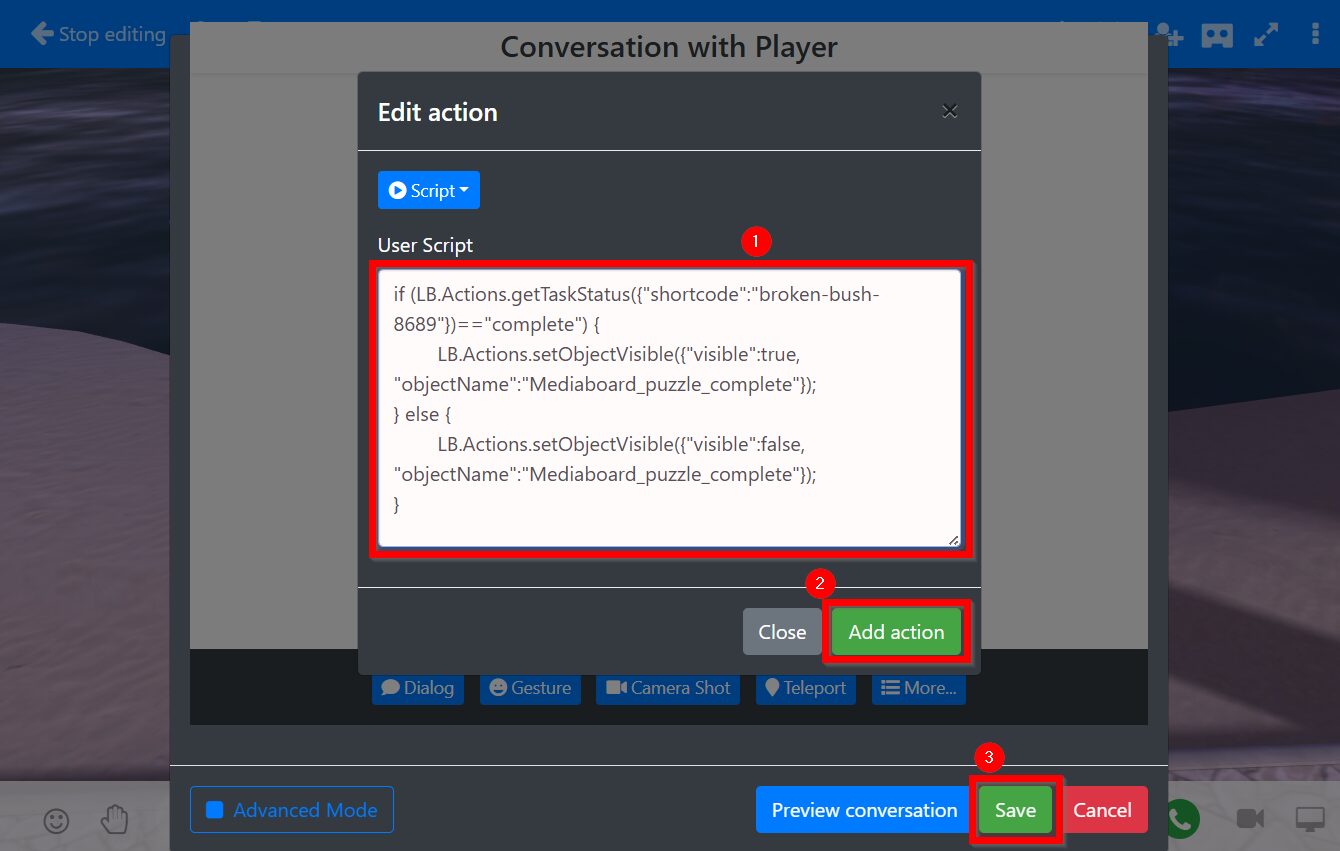Click the screen share monitor icon
1340x851 pixels.
pyautogui.click(x=1309, y=818)
